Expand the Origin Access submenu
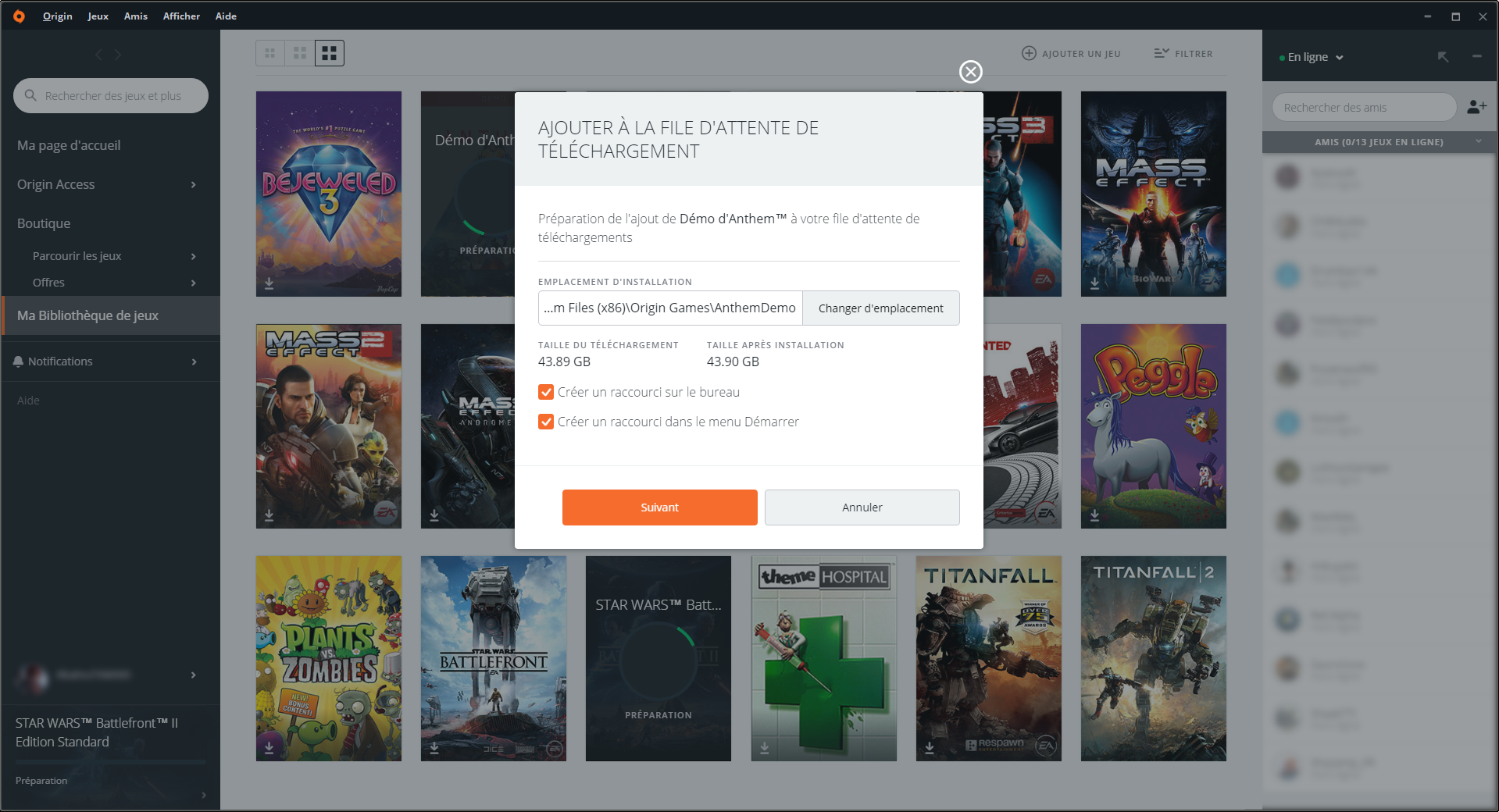The image size is (1499, 812). coord(194,184)
